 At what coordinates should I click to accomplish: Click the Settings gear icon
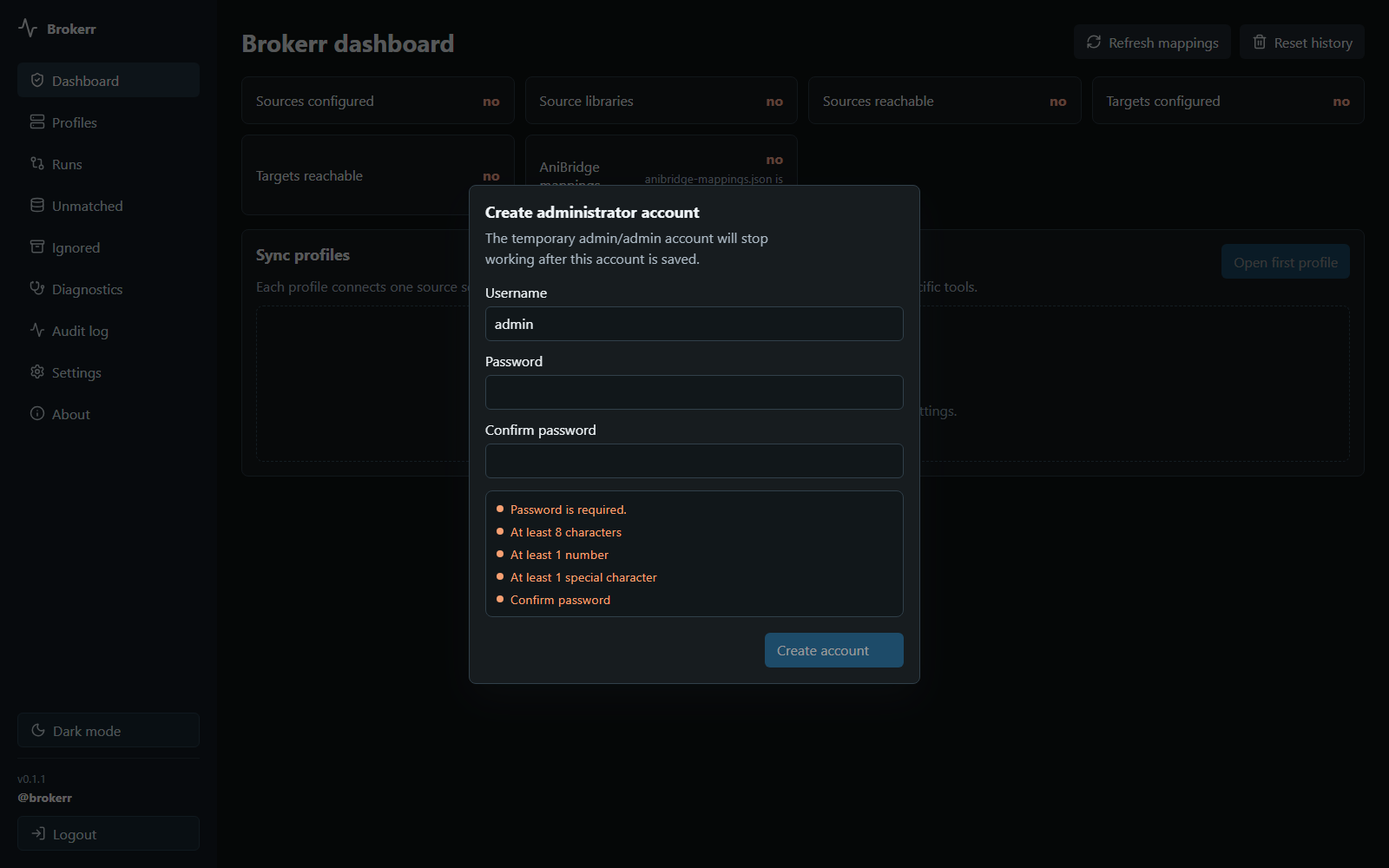[37, 372]
